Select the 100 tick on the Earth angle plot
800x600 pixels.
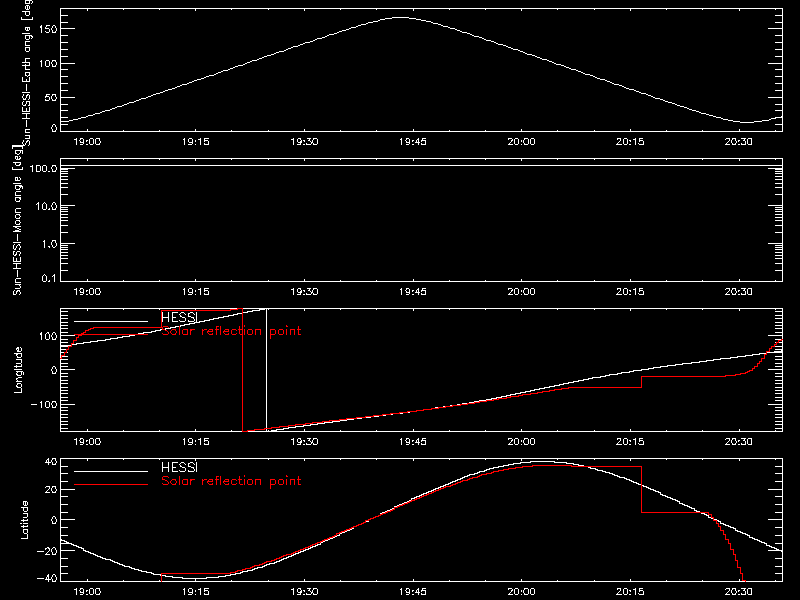48,64
